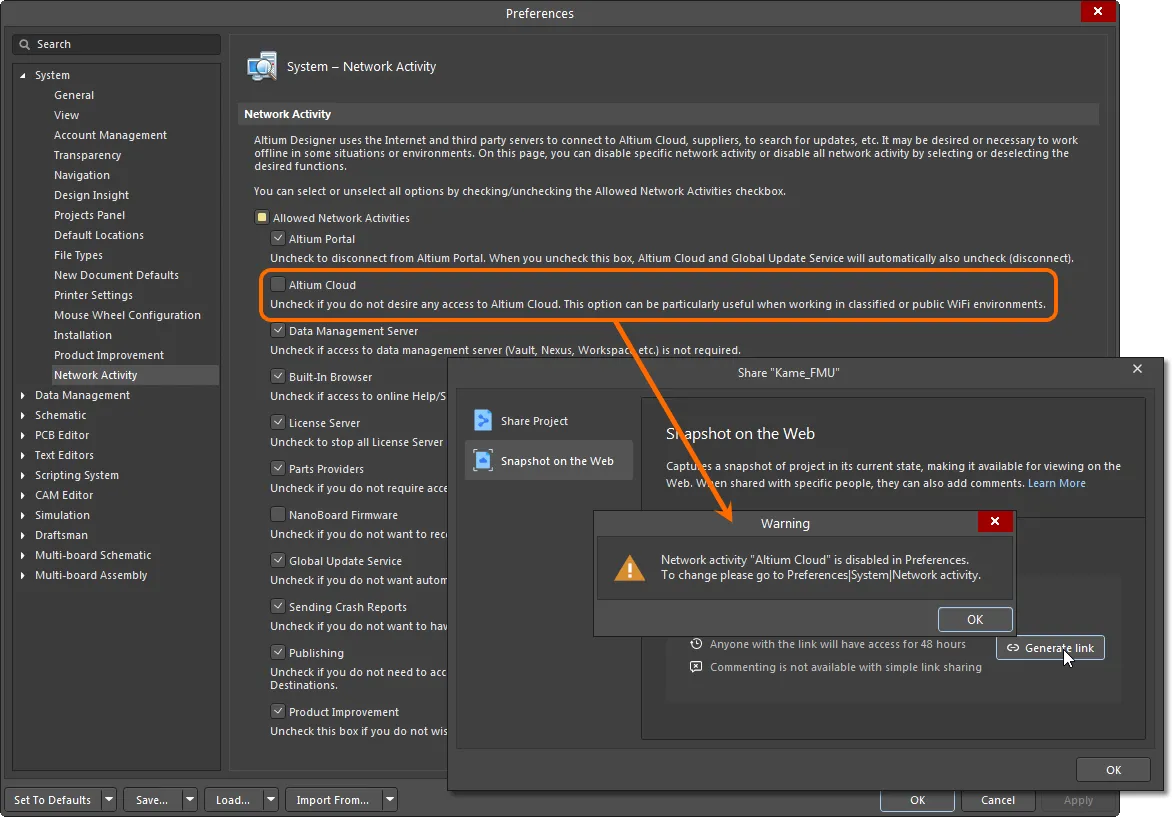Open the Learn More link
Screen dimensions: 1172x817
(x=1056, y=483)
